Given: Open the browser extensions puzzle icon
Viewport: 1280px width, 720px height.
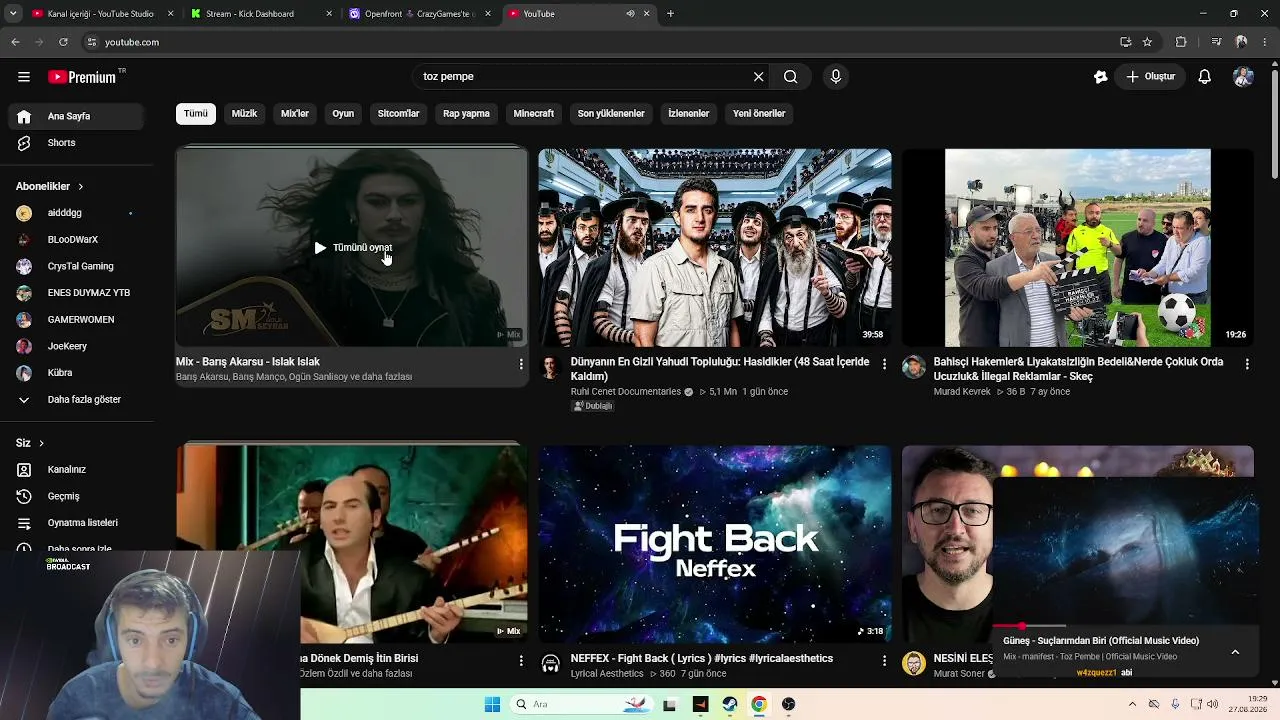Looking at the screenshot, I should [x=1181, y=42].
